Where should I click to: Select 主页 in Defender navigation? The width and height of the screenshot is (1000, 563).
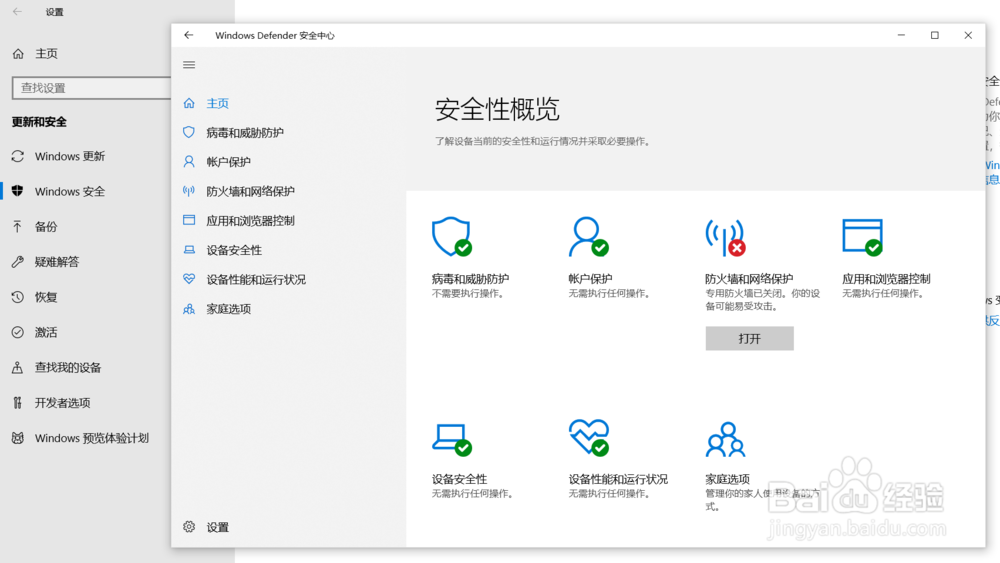pyautogui.click(x=217, y=103)
